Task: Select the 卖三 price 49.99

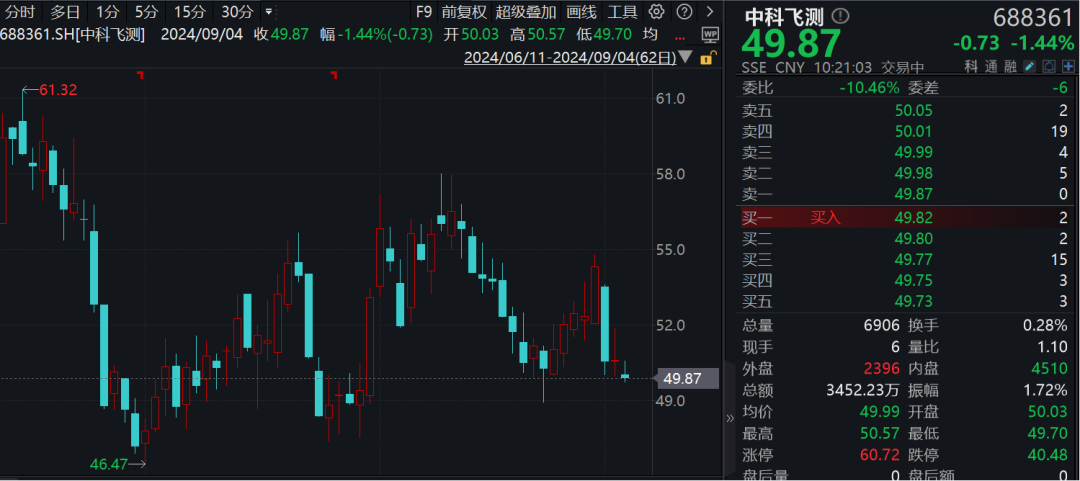Action: [913, 152]
